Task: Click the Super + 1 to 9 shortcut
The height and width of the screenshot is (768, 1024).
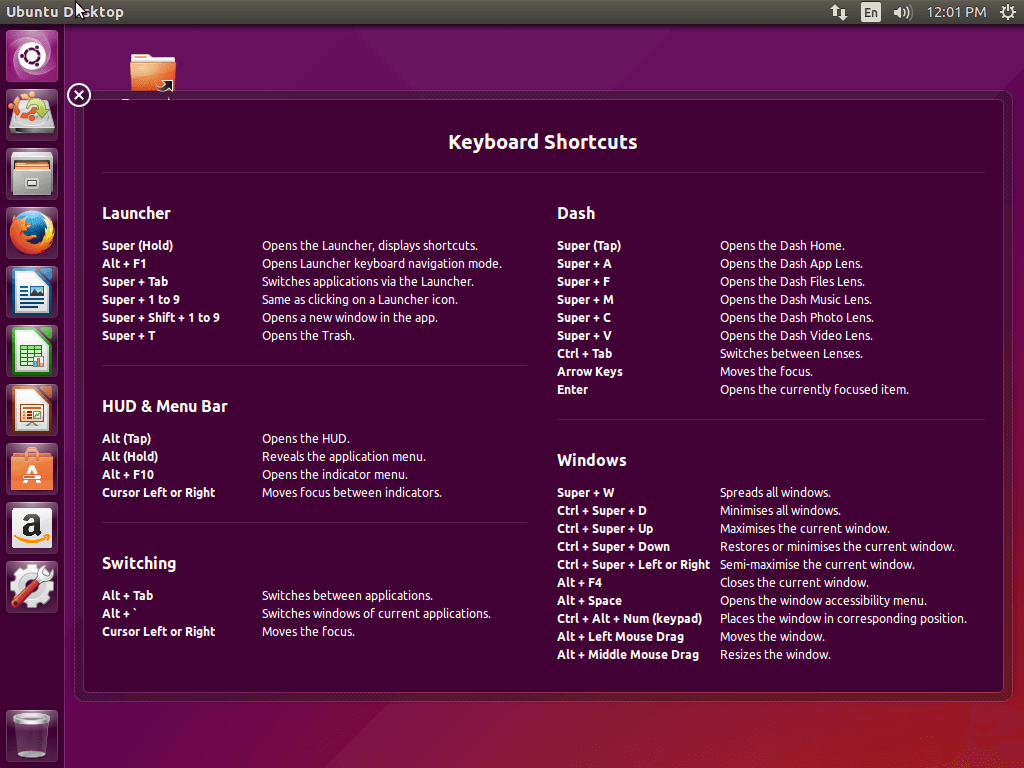Action: (x=141, y=300)
